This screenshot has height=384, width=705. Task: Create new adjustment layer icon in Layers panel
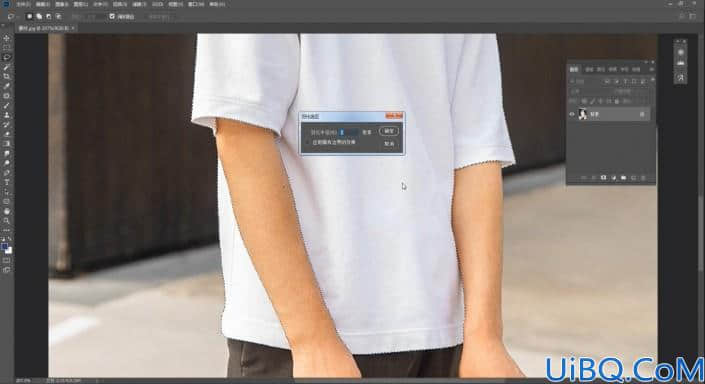point(613,178)
